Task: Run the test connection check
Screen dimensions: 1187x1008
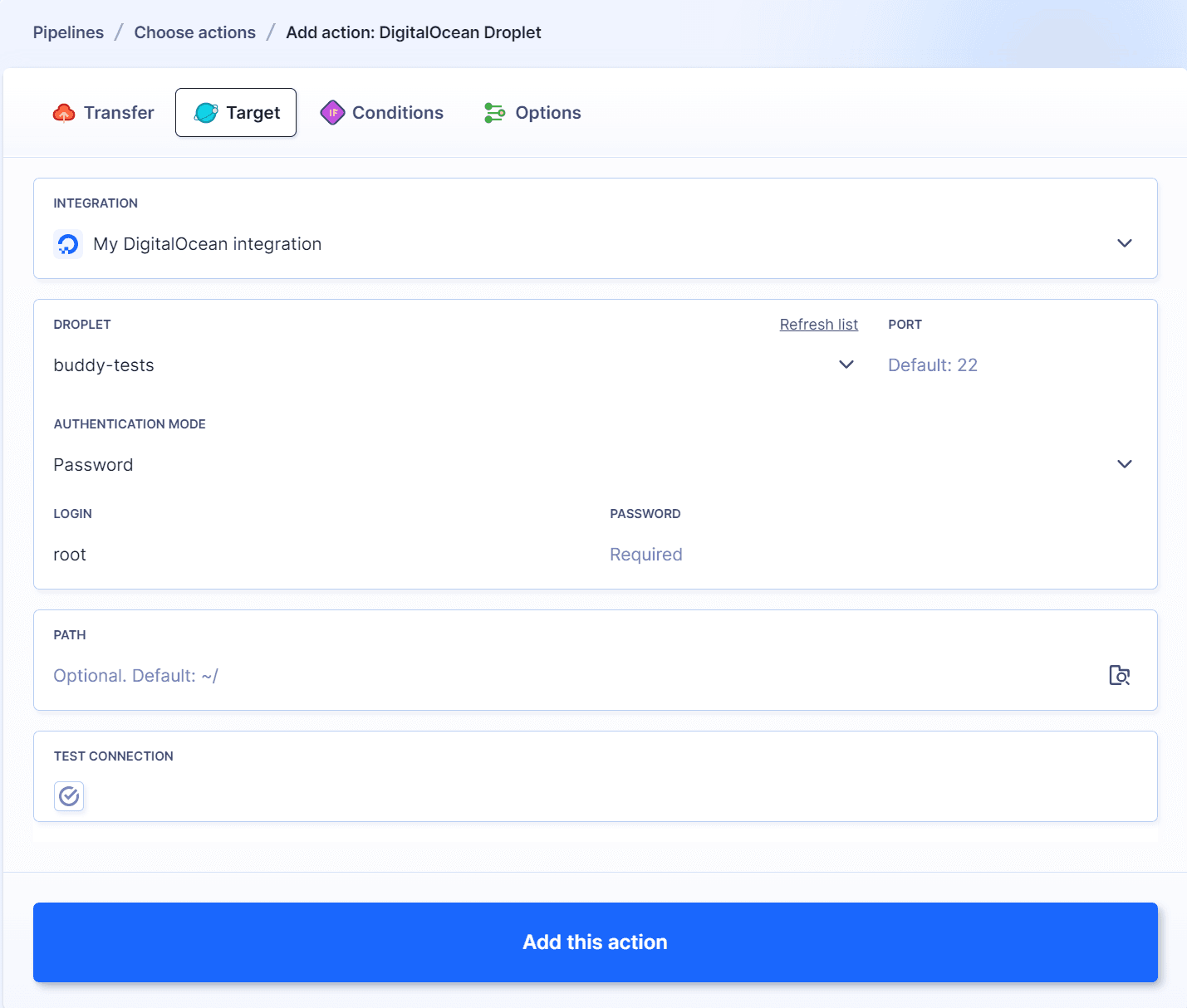Action: [x=69, y=796]
